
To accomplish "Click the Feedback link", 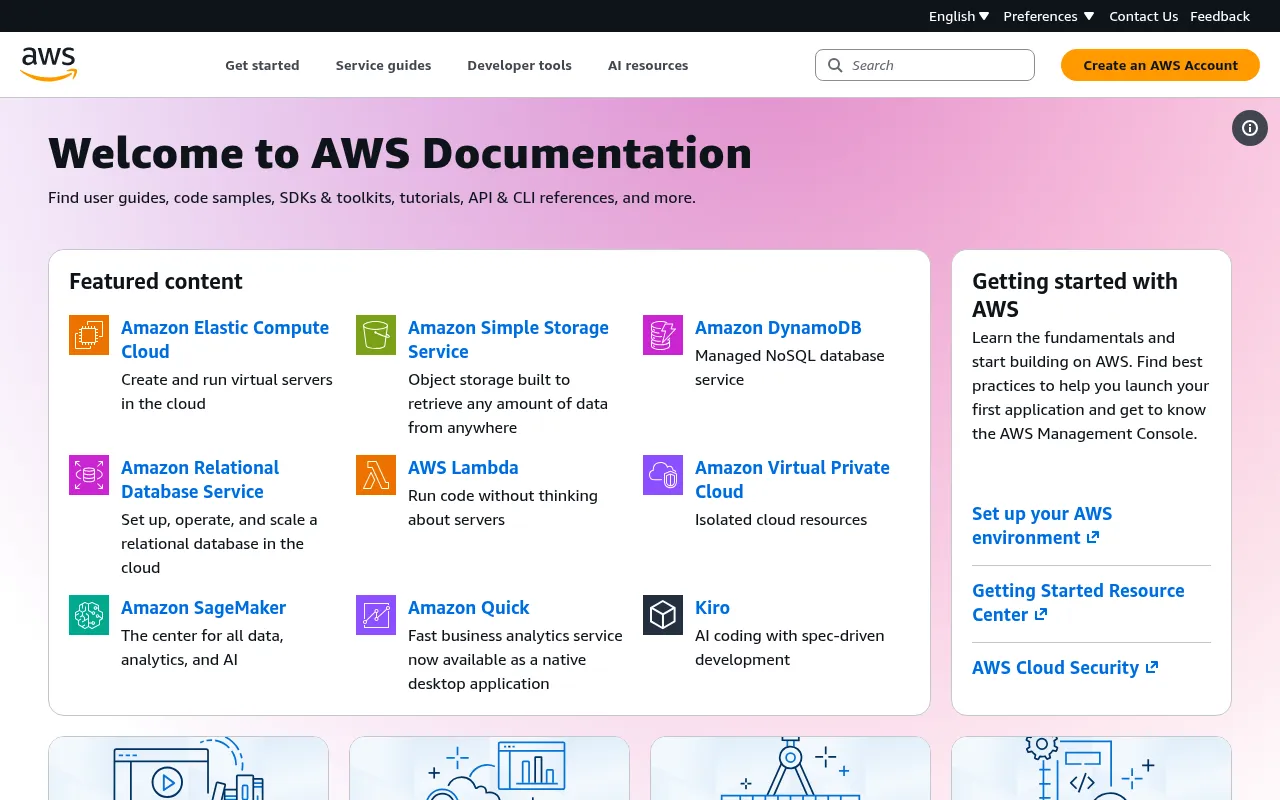I will point(1220,16).
